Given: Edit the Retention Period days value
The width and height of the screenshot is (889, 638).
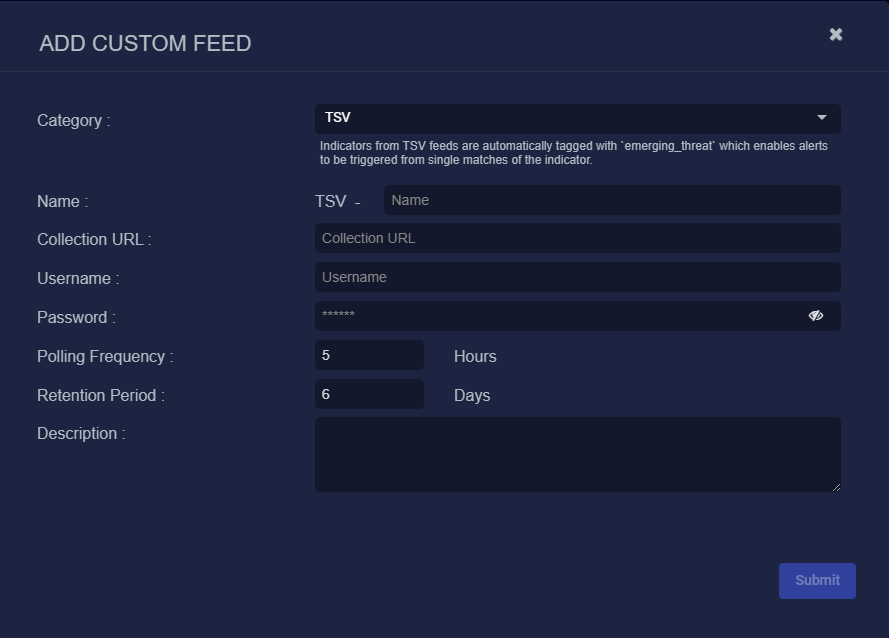Looking at the screenshot, I should [369, 394].
